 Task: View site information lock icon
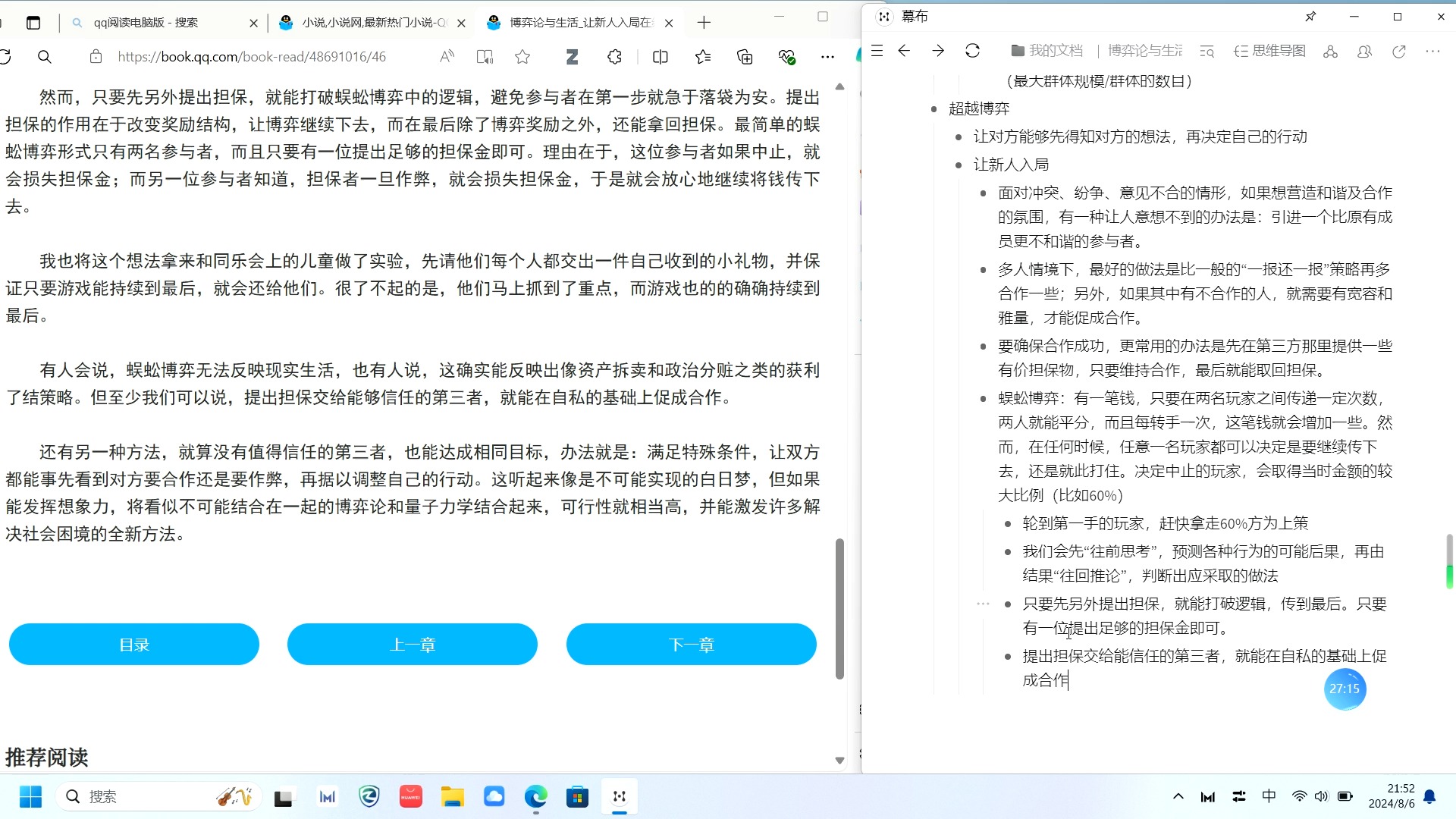pyautogui.click(x=96, y=57)
